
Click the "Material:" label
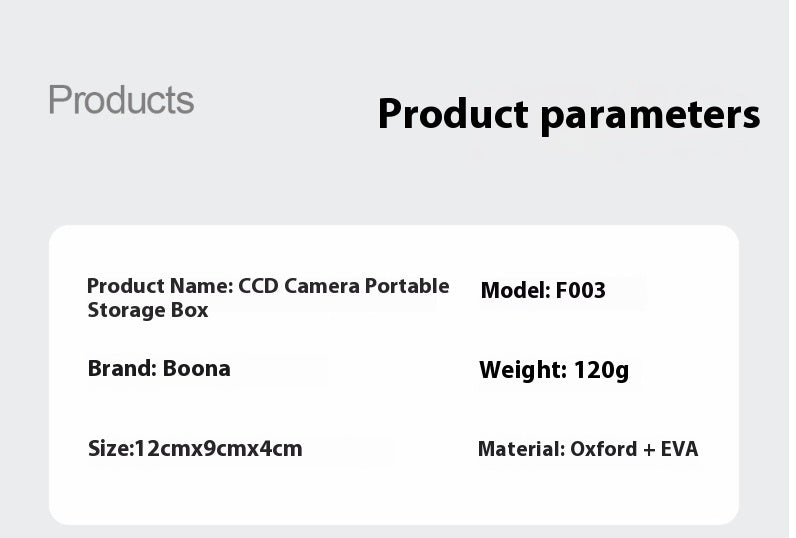[x=521, y=449]
